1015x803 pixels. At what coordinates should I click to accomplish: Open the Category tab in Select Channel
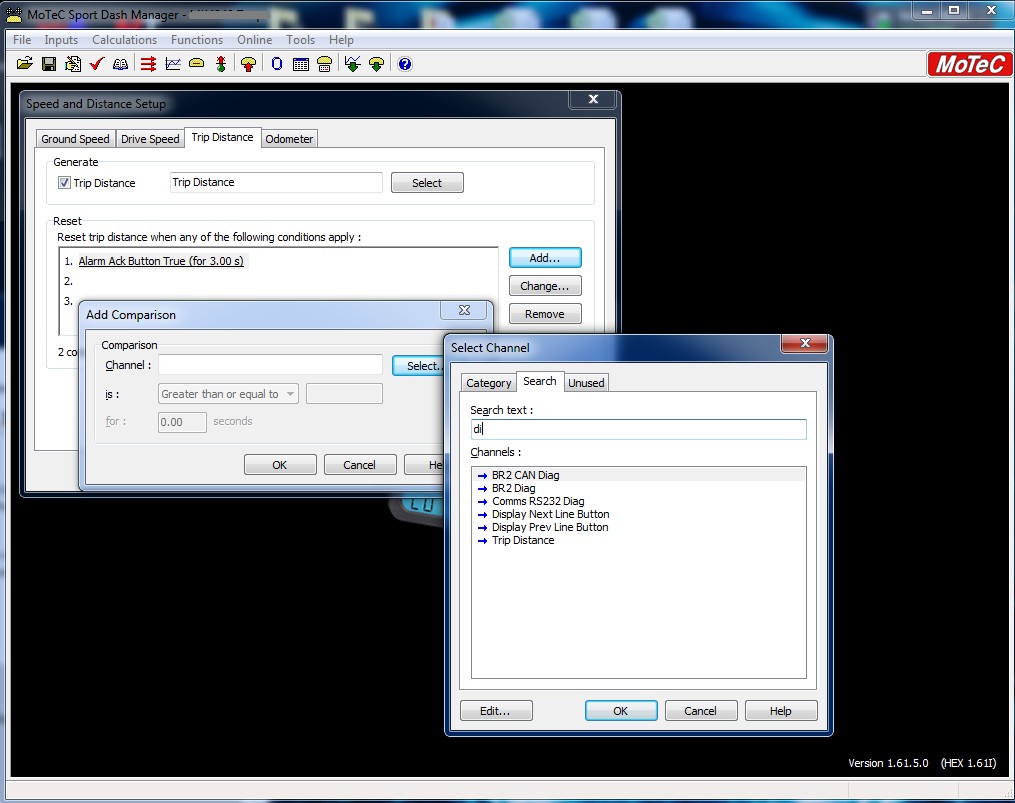[x=489, y=383]
